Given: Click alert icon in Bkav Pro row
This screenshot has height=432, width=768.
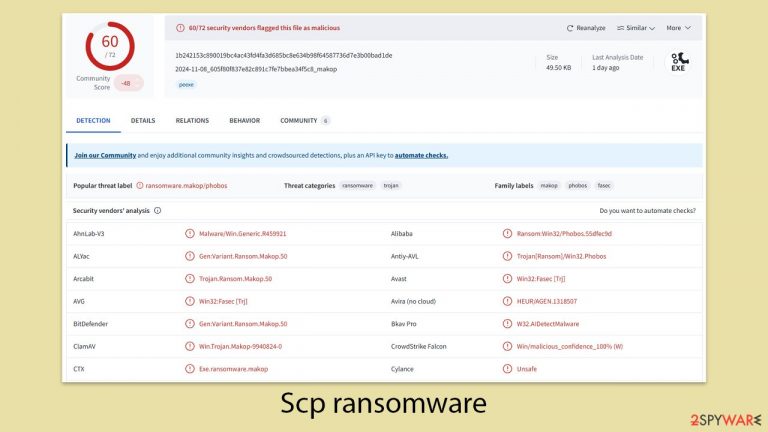Looking at the screenshot, I should coord(507,324).
